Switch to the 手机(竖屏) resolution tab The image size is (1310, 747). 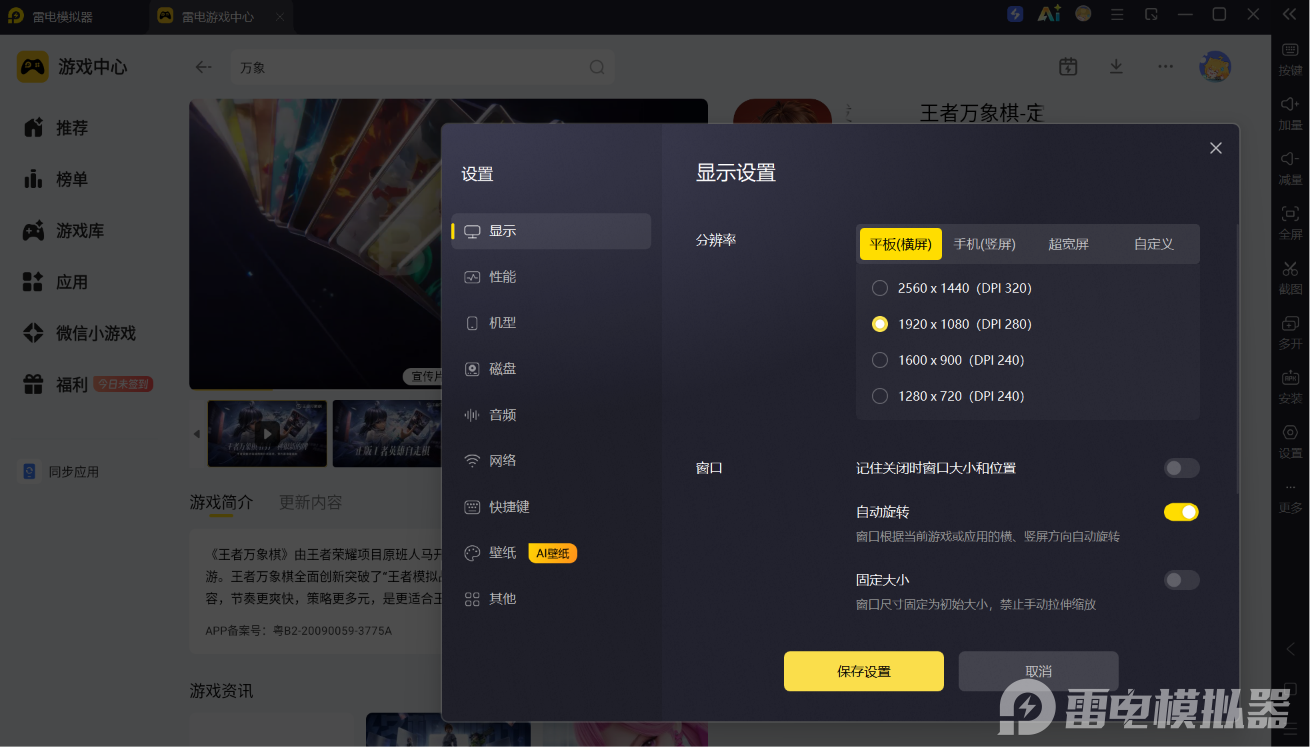point(984,244)
